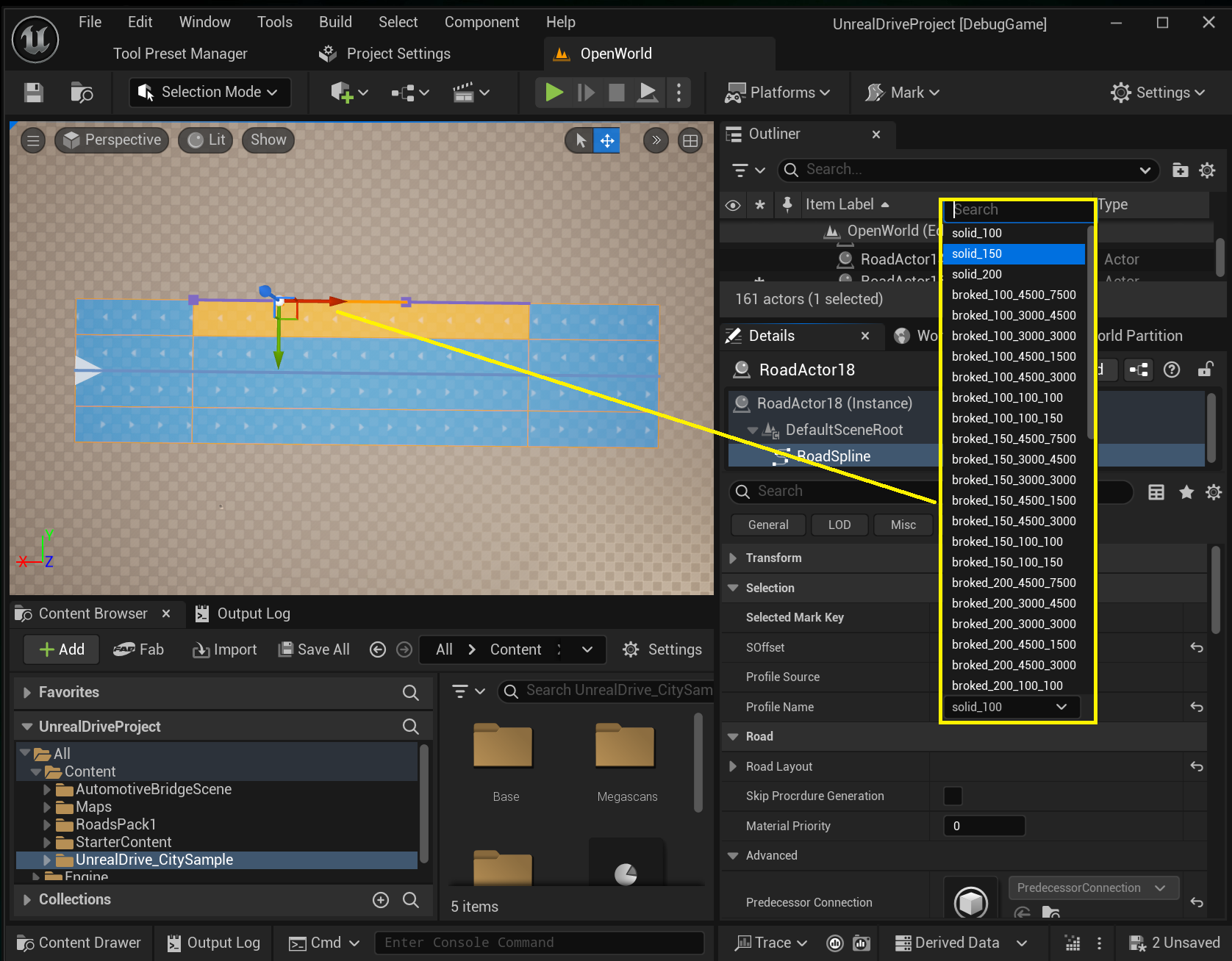Viewport: 1232px width, 961px height.
Task: Reset the SOffset property to default
Action: tap(1197, 647)
